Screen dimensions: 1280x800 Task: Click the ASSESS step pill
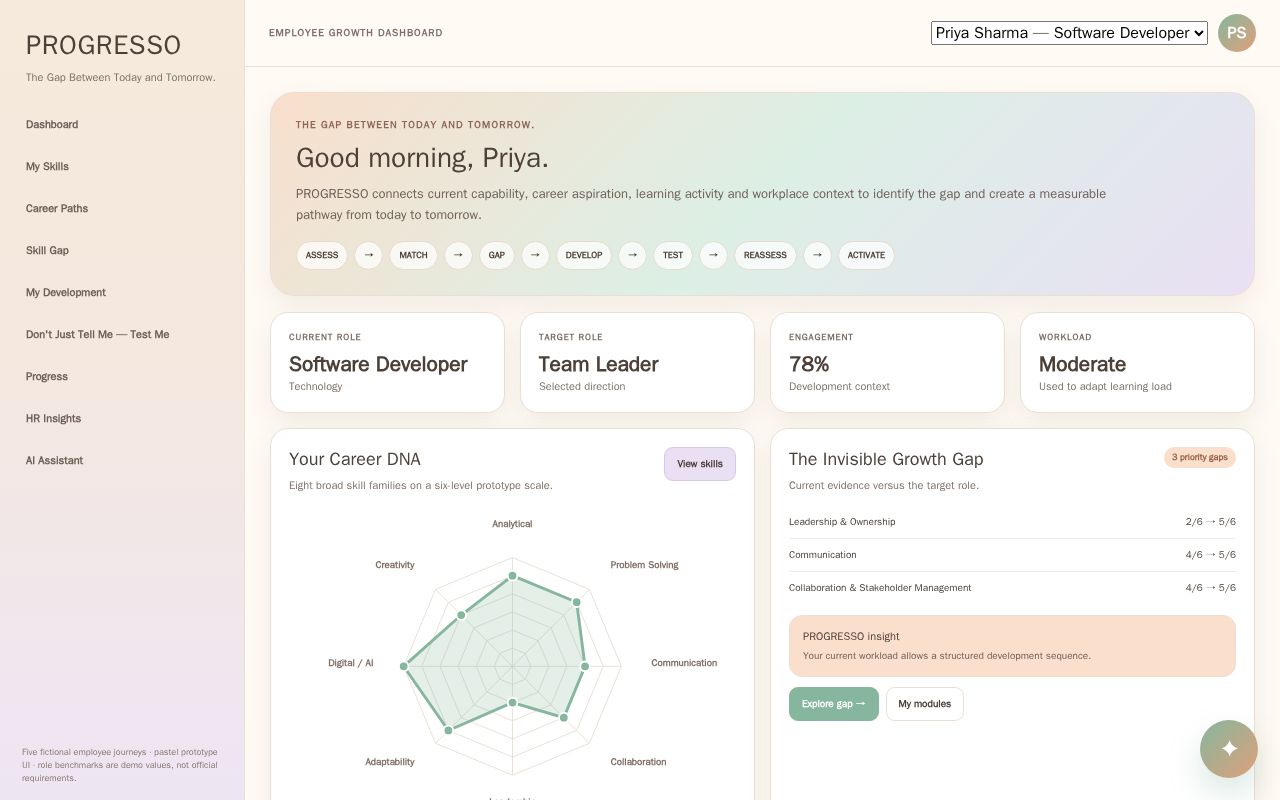click(x=322, y=255)
